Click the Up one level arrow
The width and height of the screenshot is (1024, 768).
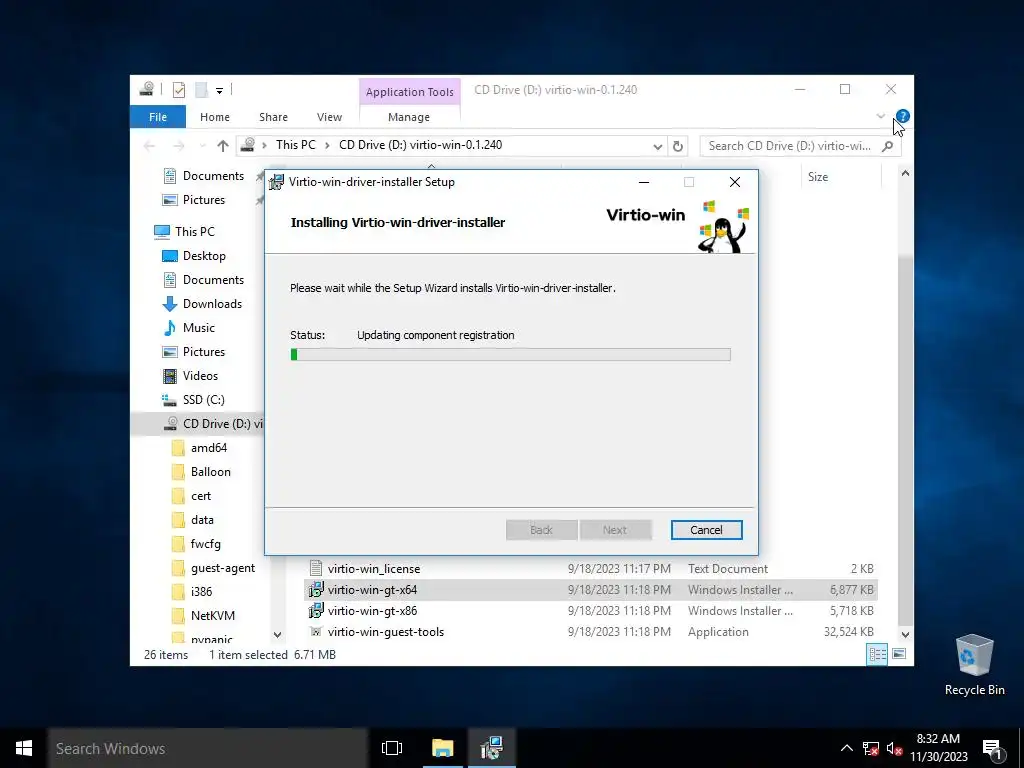tap(223, 146)
